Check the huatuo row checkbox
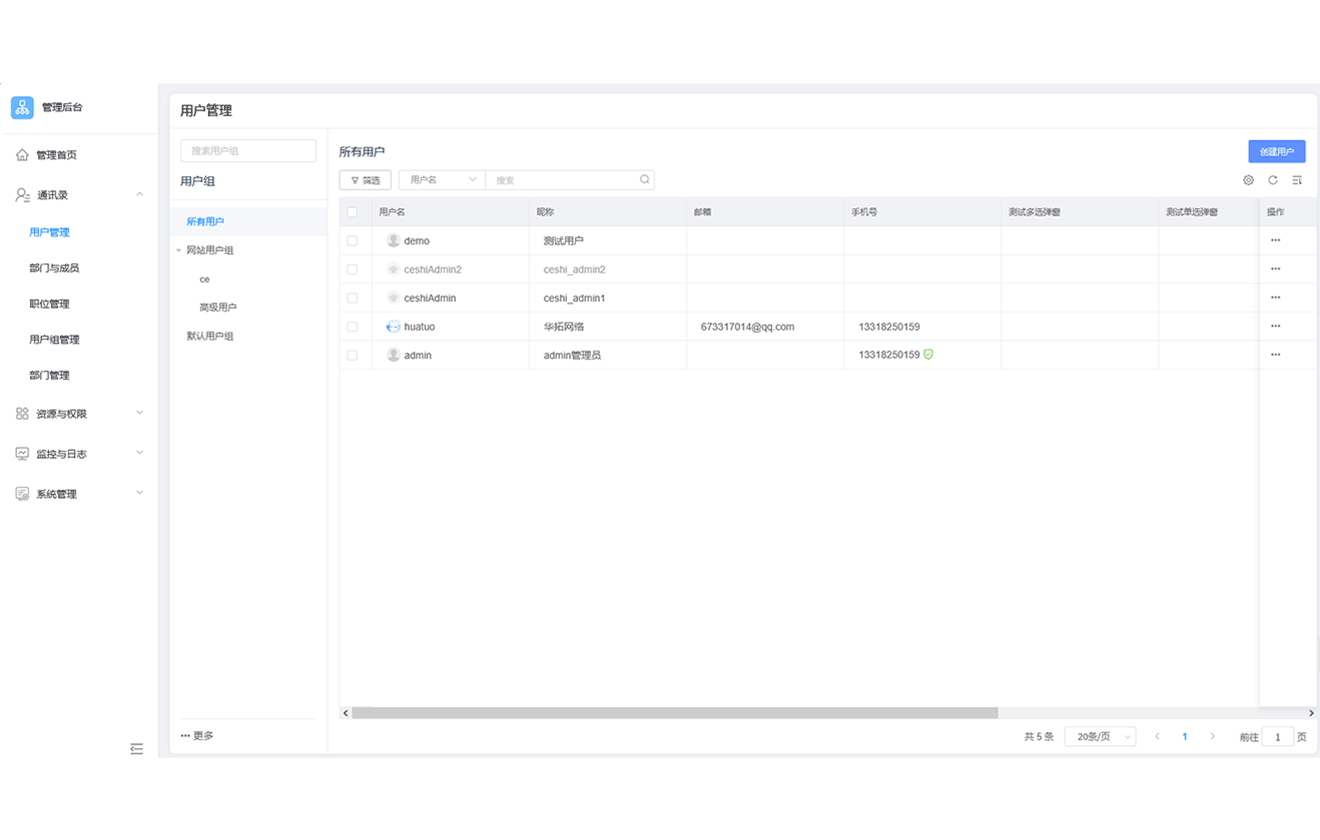 click(352, 327)
